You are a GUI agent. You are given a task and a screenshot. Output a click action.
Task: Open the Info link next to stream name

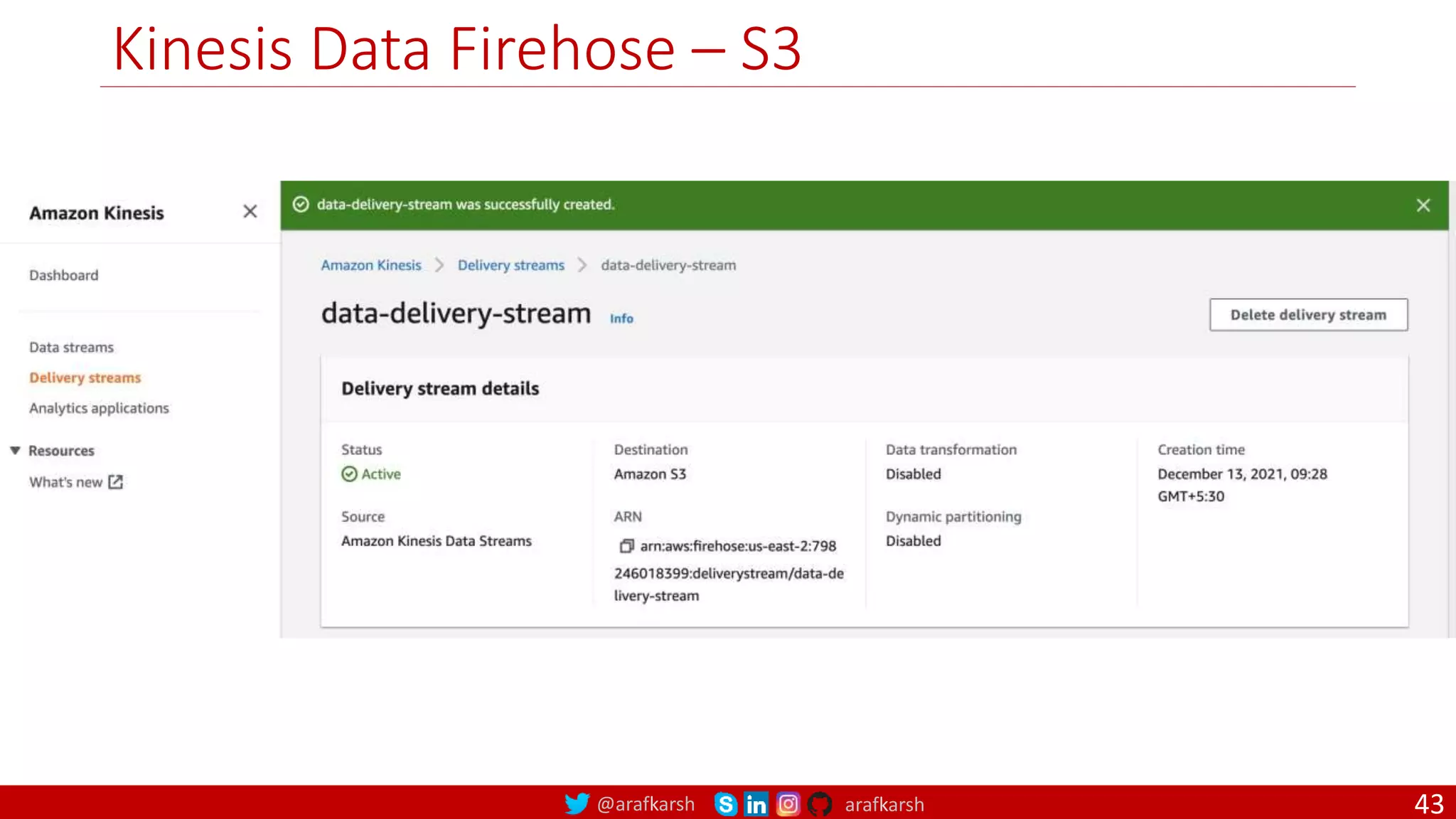pyautogui.click(x=621, y=318)
